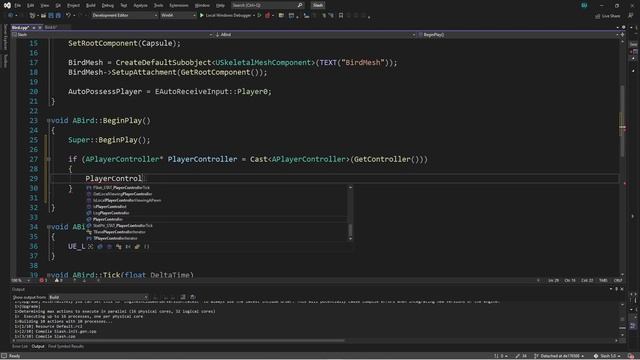This screenshot has width=640, height=360.
Task: Open the ABird class dropdown
Action: (x=315, y=35)
